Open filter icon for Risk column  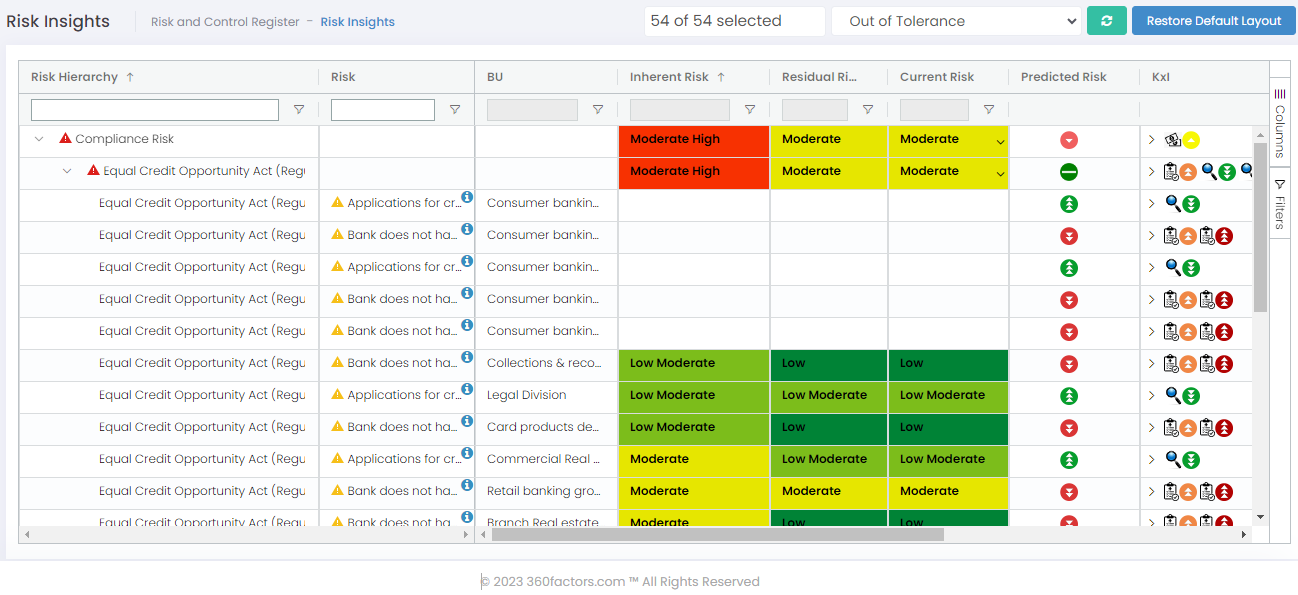(455, 110)
